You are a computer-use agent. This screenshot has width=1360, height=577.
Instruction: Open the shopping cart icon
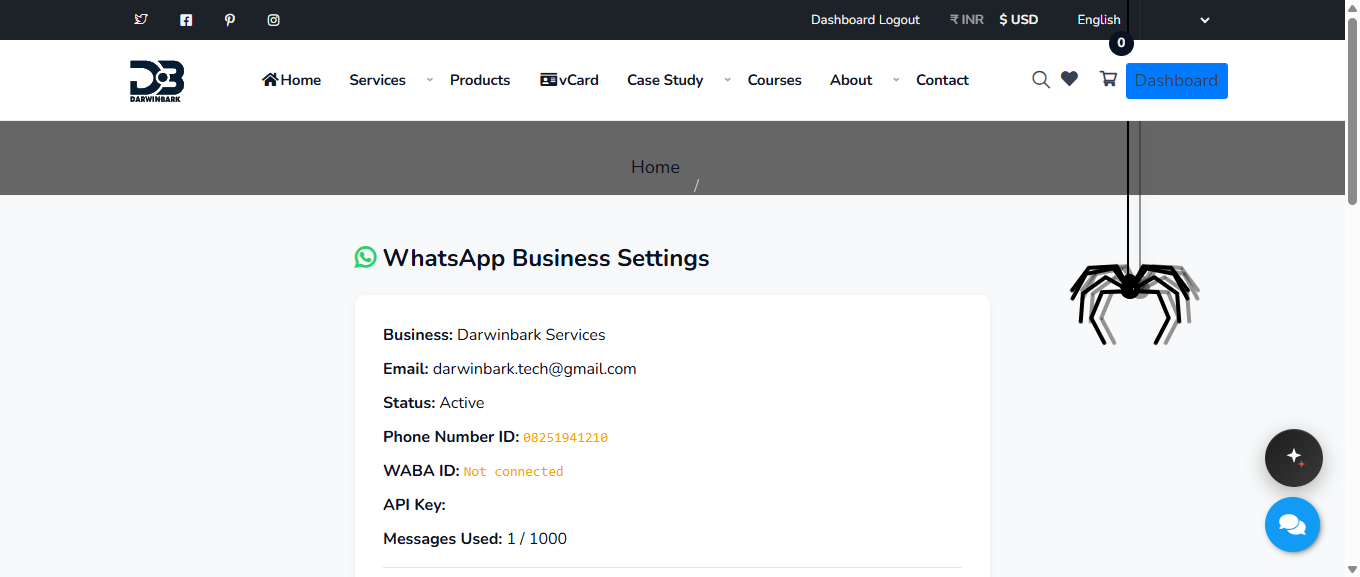[x=1108, y=79]
